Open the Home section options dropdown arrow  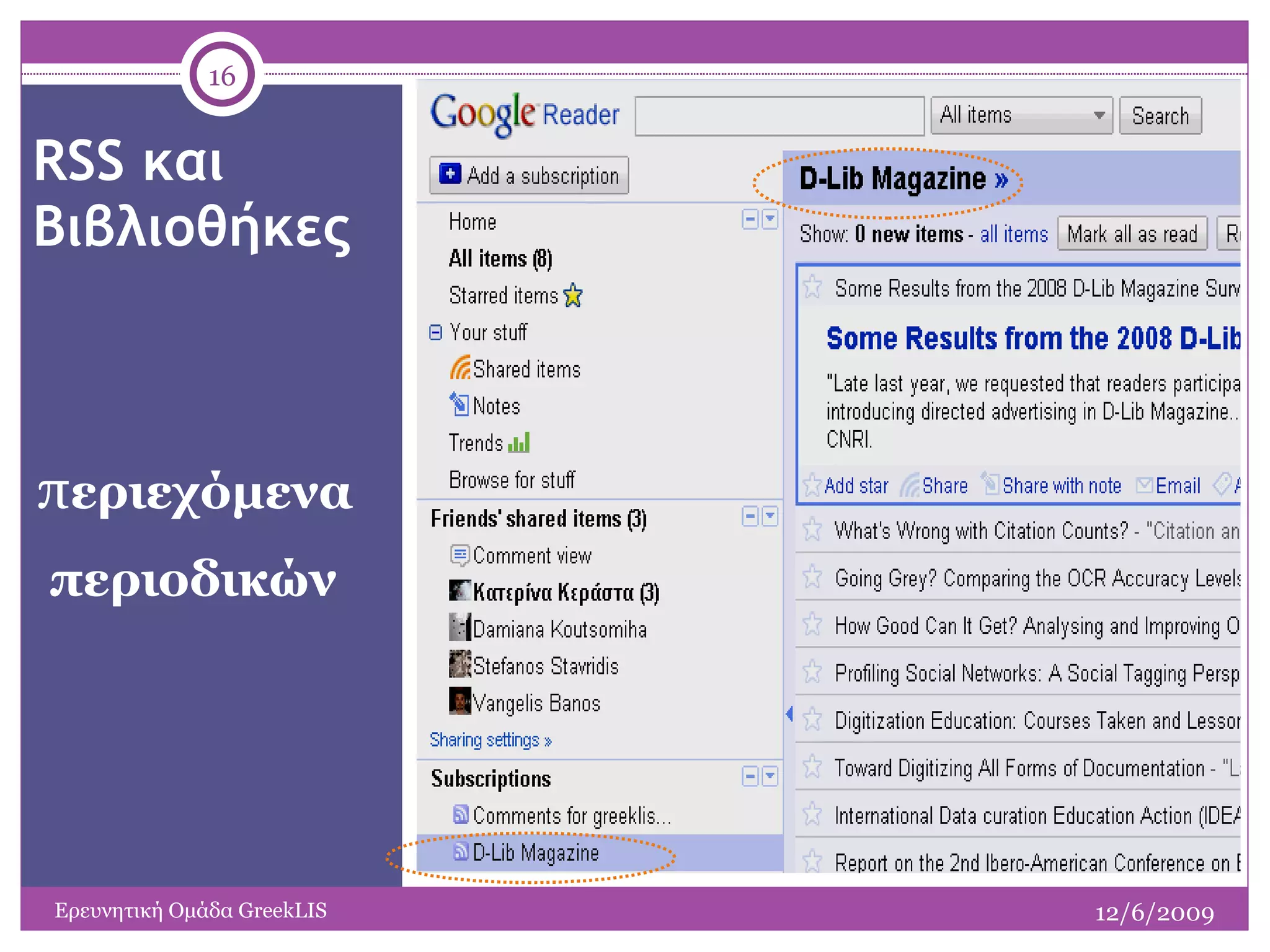pyautogui.click(x=770, y=219)
